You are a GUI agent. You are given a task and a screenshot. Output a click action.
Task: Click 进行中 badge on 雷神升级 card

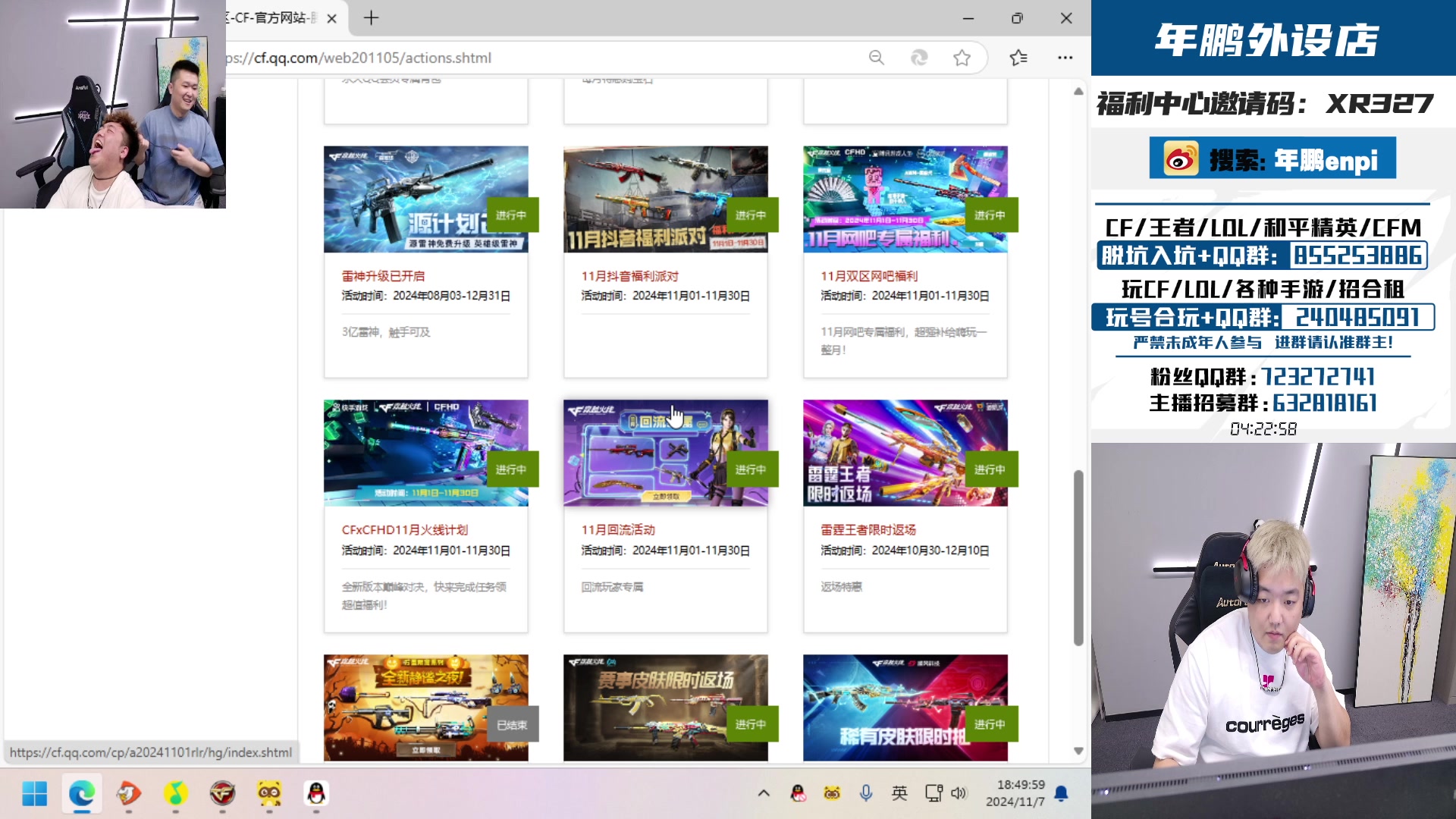pyautogui.click(x=512, y=215)
